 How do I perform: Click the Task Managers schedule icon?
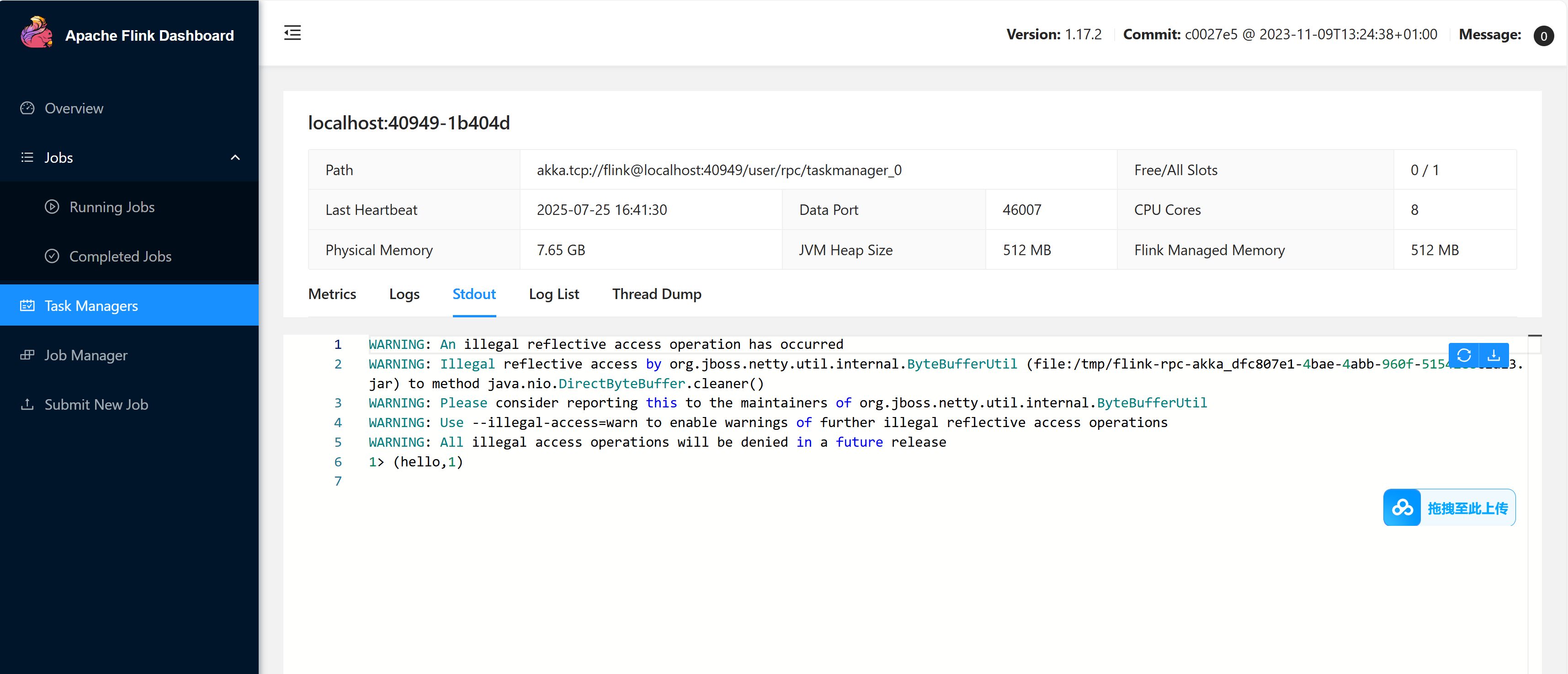(27, 305)
